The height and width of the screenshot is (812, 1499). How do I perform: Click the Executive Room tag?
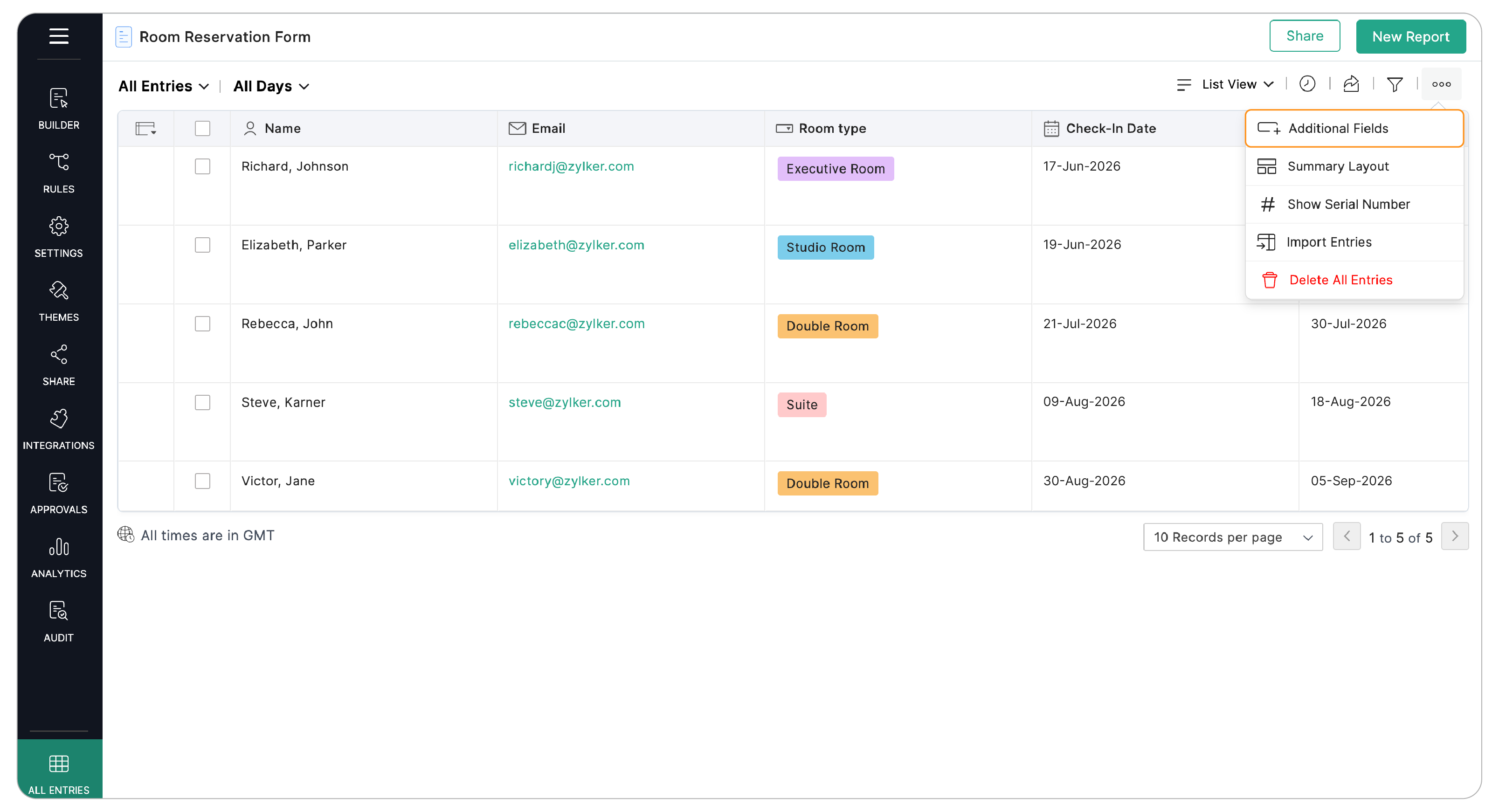tap(836, 169)
